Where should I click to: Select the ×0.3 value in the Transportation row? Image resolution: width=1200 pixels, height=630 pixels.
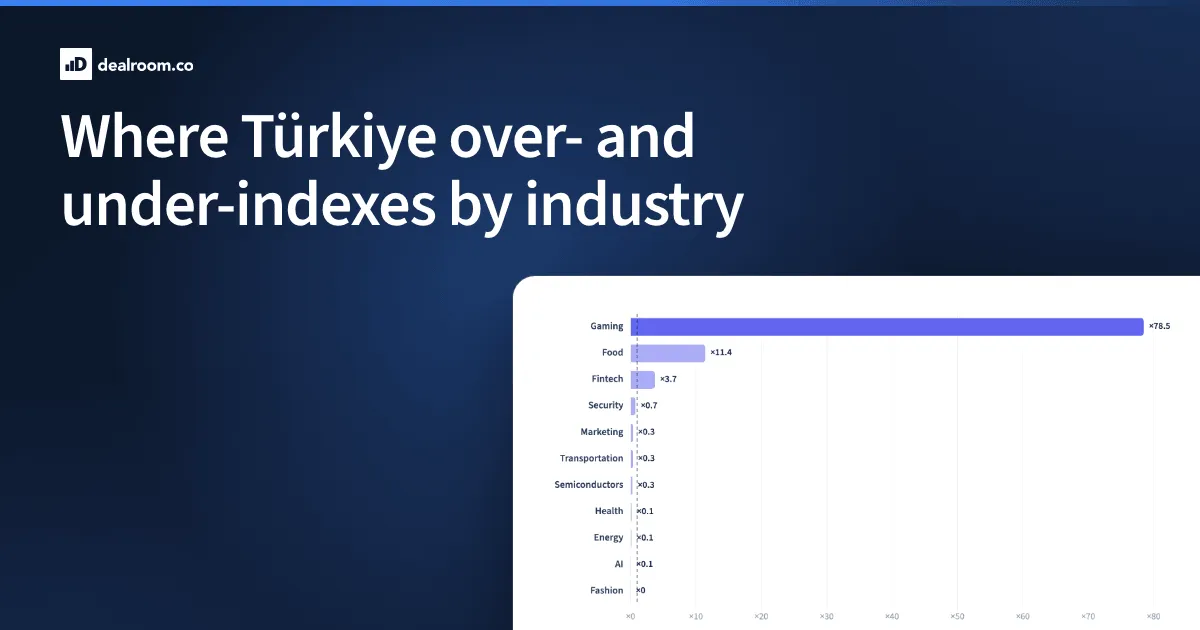[646, 458]
